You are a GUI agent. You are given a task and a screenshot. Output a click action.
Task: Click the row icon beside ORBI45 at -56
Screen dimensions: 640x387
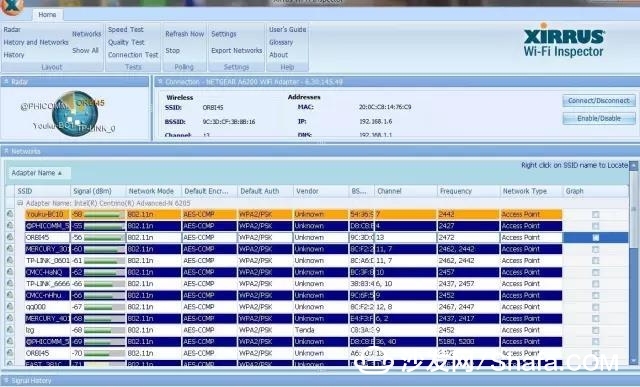point(10,237)
